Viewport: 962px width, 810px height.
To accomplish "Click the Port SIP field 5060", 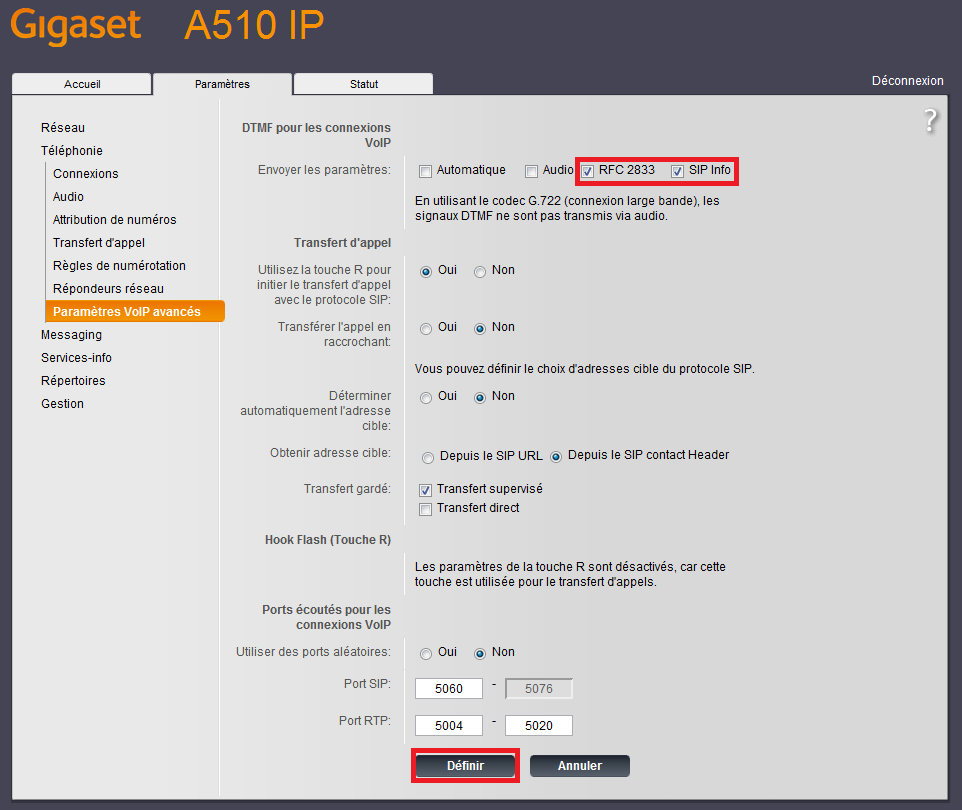I will [448, 688].
